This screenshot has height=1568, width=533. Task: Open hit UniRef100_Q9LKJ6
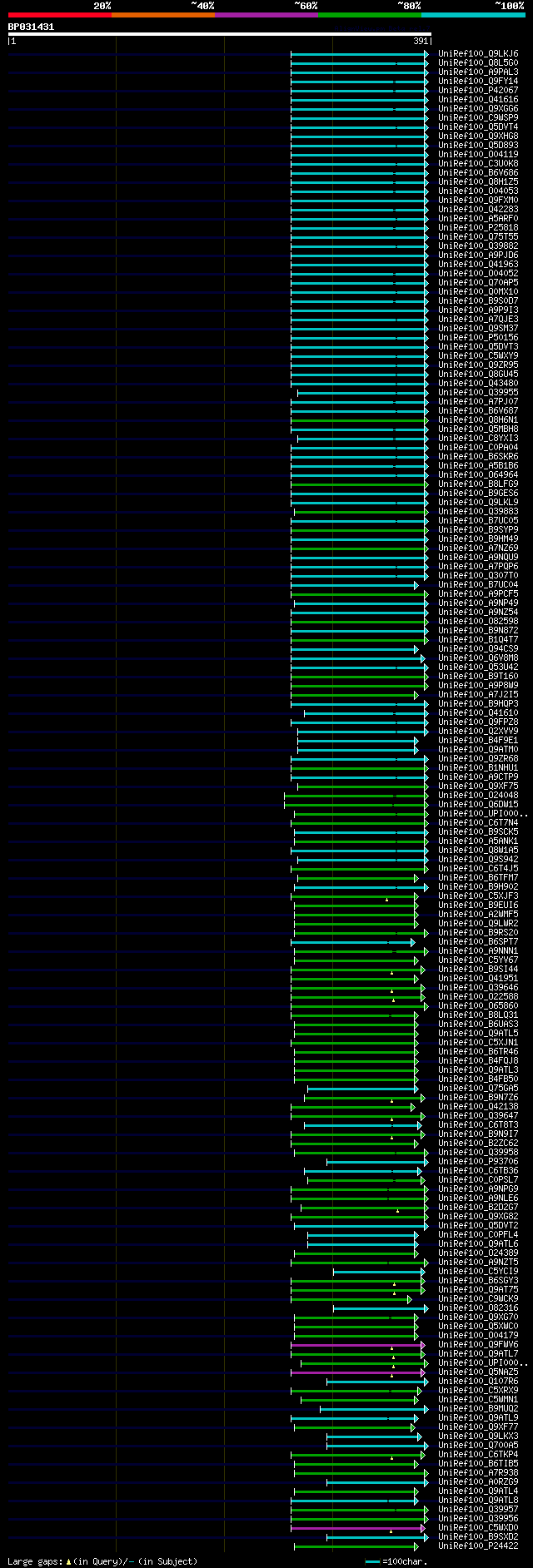click(x=478, y=53)
